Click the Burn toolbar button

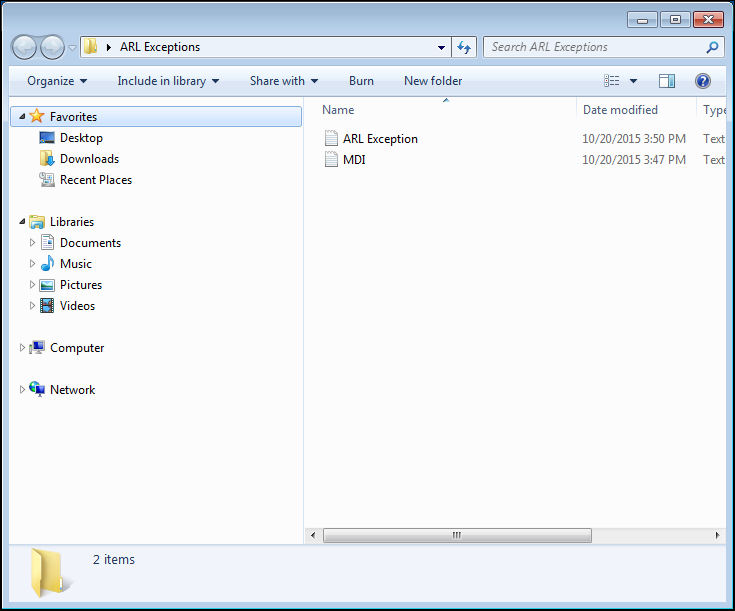(x=361, y=81)
